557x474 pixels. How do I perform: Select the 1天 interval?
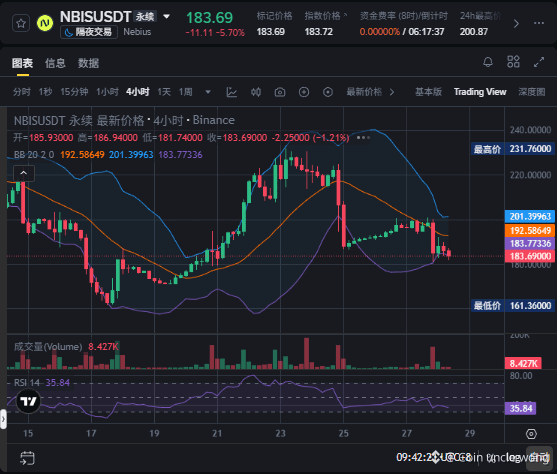164,92
